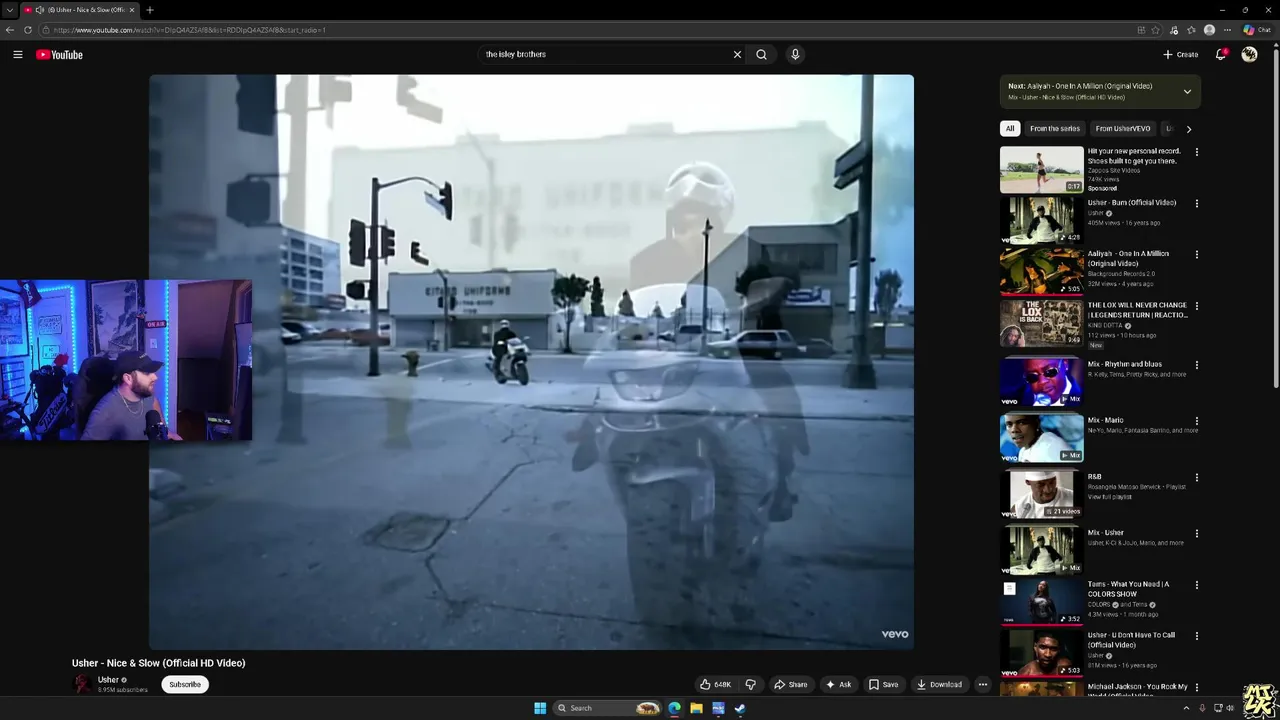The image size is (1280, 720).
Task: Open Steam from the taskbar
Action: tap(740, 708)
